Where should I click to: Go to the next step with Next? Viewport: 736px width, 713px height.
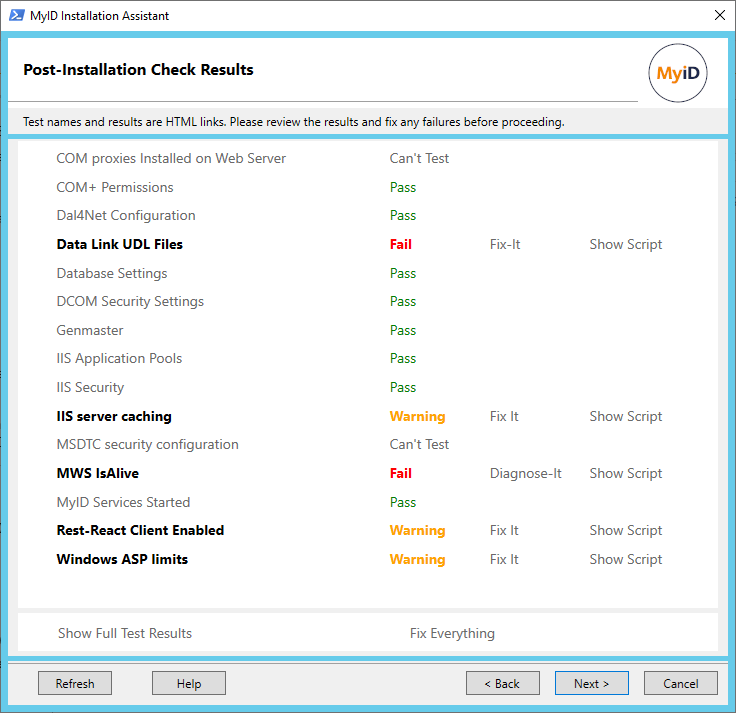tap(591, 684)
